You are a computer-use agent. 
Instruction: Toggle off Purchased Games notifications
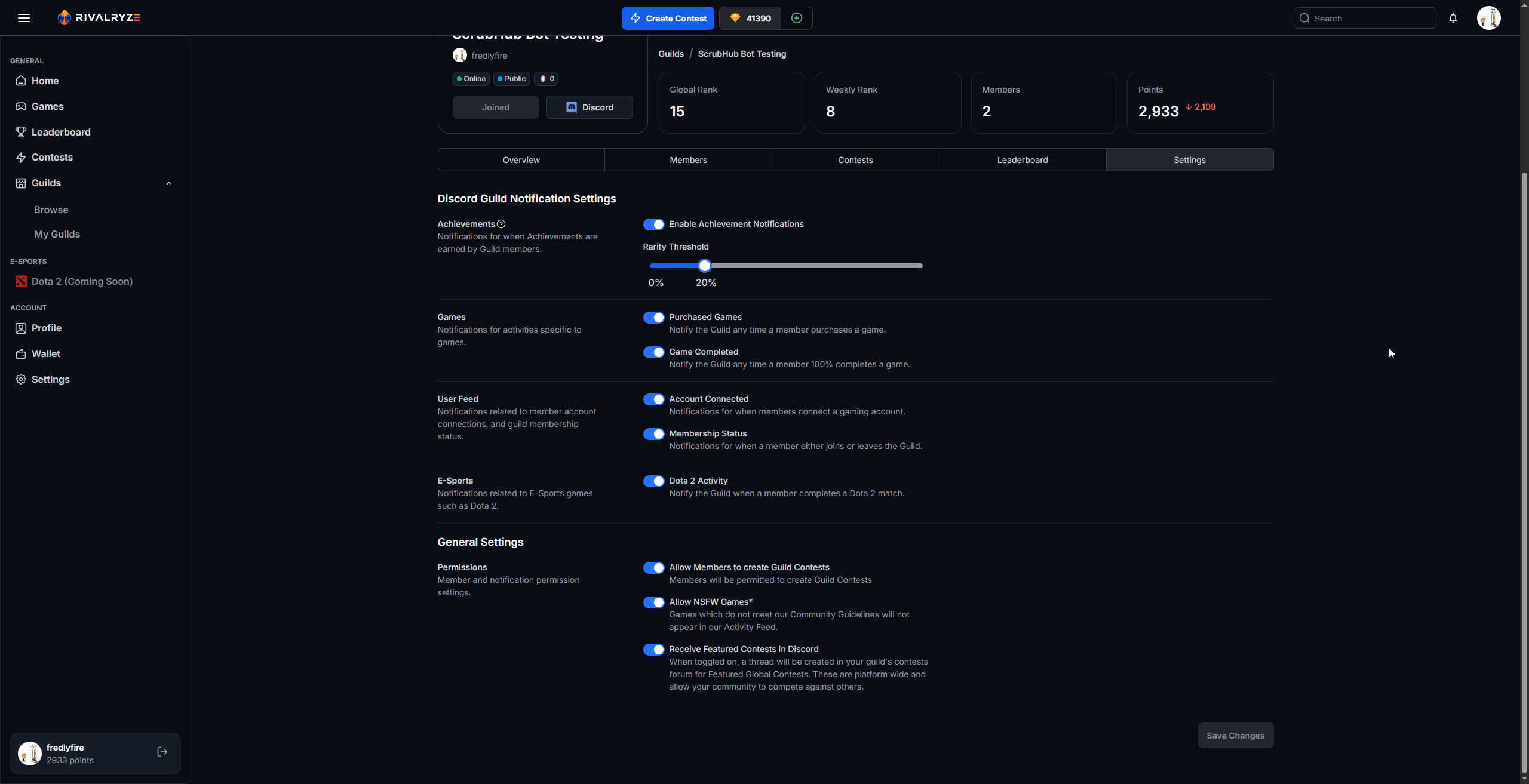click(653, 318)
